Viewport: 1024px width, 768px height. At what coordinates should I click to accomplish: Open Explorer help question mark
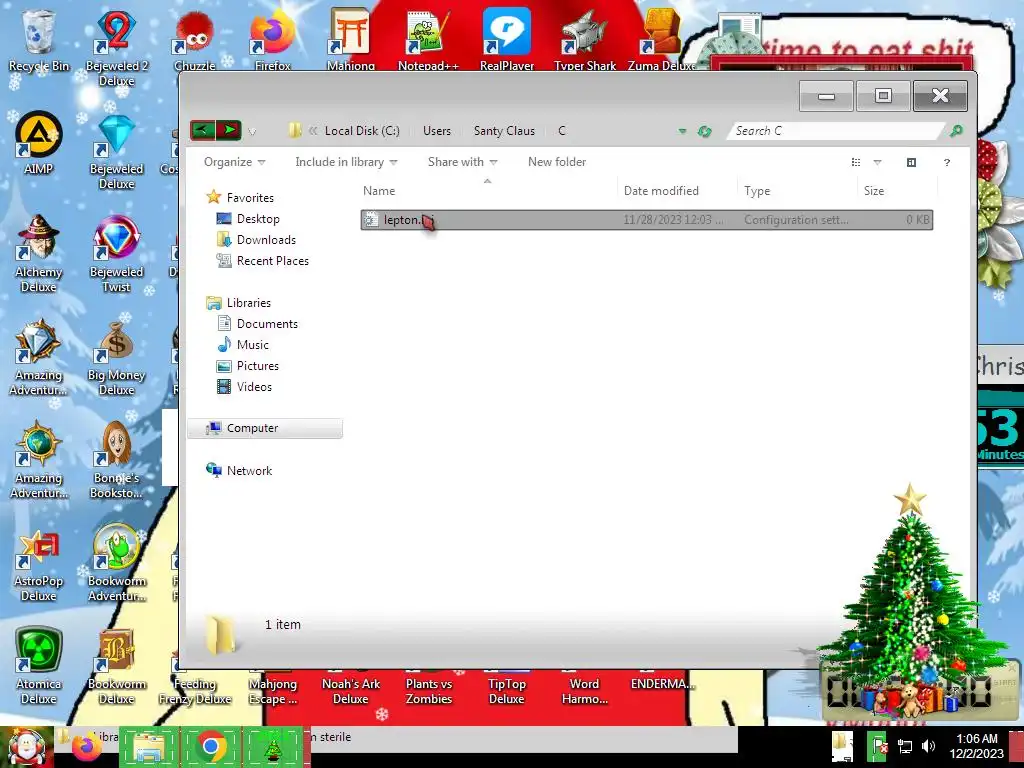tap(946, 162)
